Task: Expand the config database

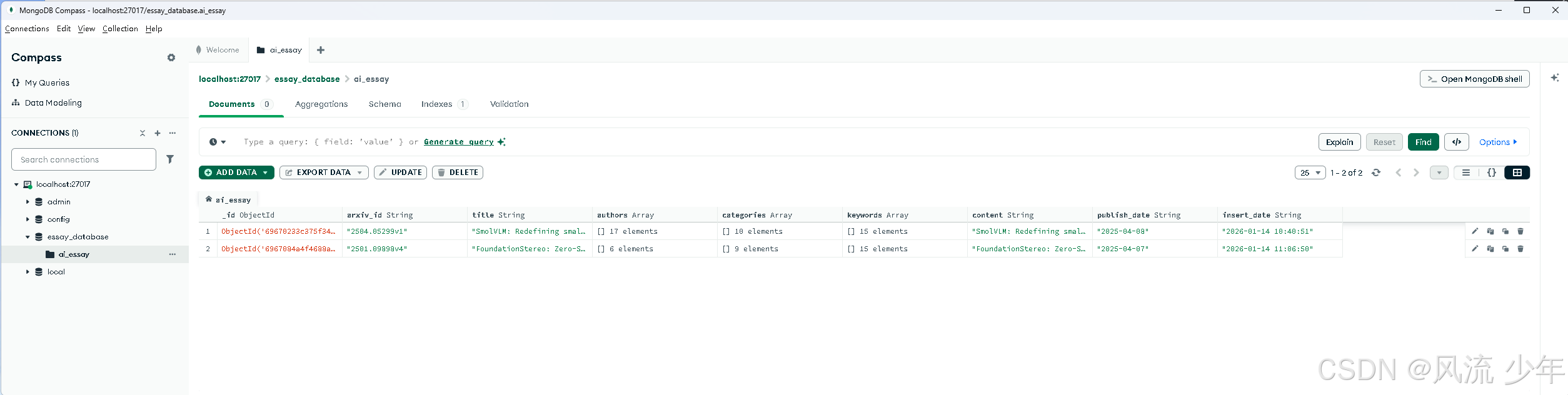Action: click(28, 219)
